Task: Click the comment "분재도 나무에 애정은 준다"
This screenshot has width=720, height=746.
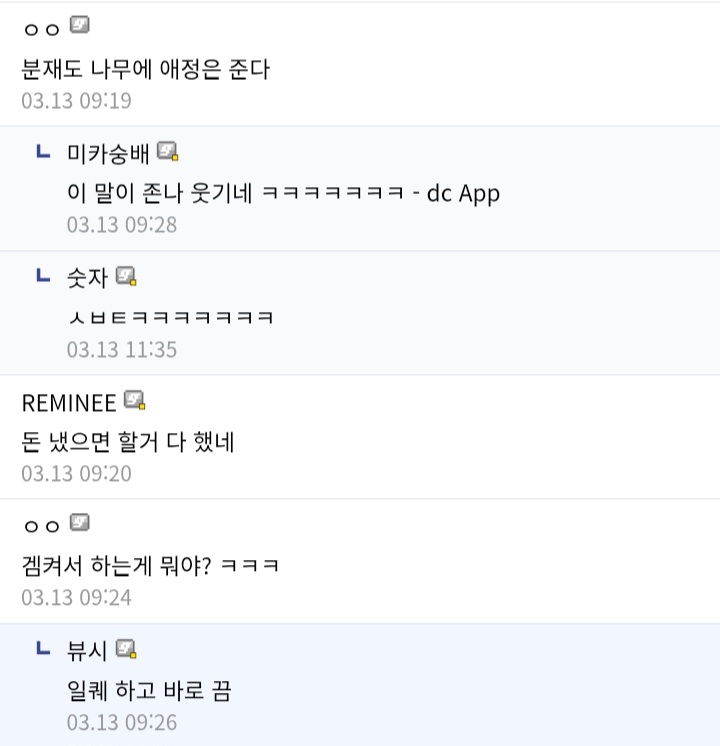Action: pos(146,70)
